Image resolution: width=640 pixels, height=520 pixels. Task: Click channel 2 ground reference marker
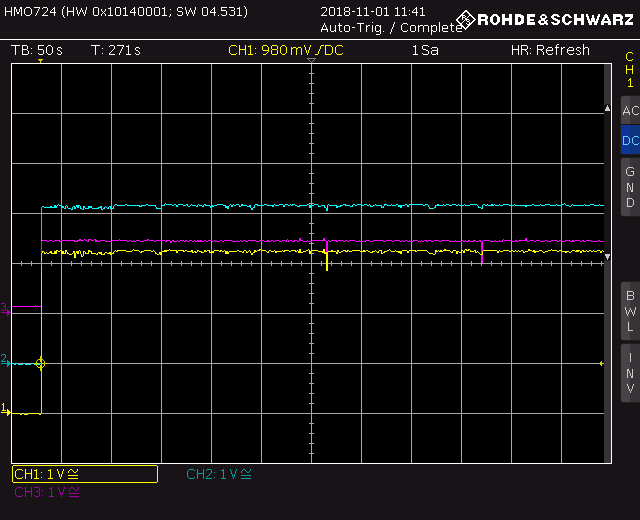(x=5, y=361)
